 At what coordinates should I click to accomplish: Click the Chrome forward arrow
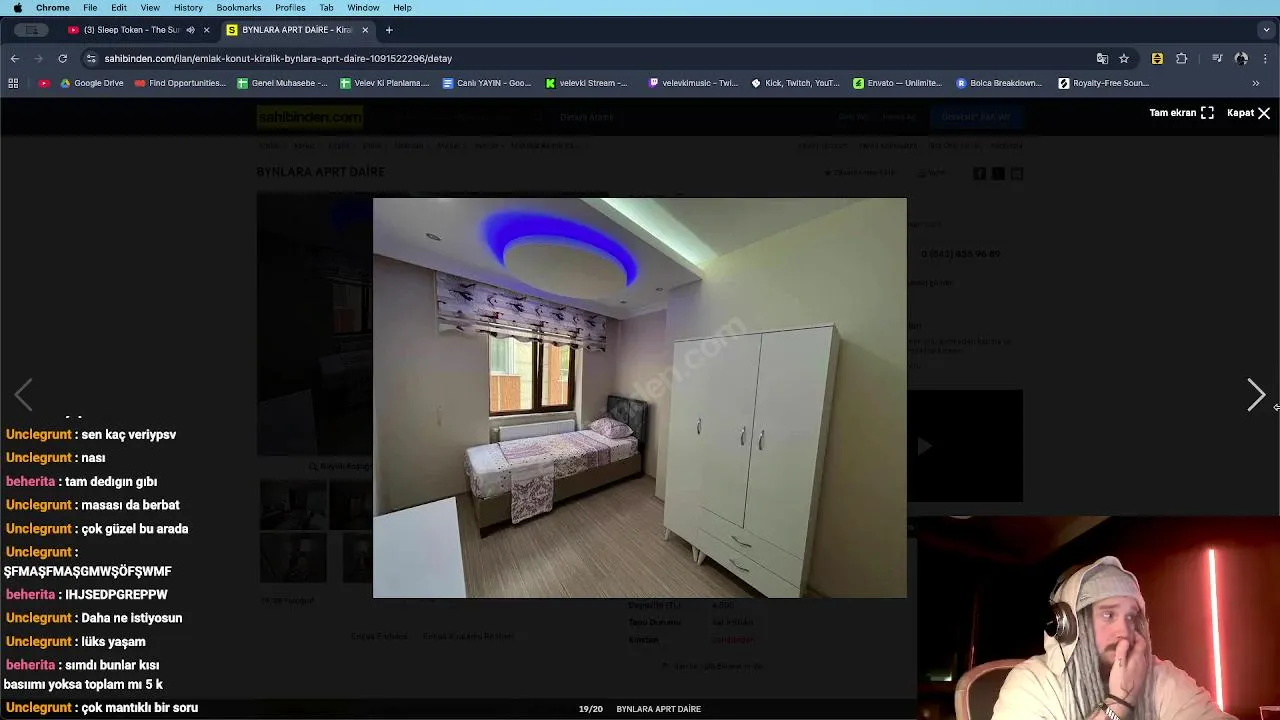point(39,59)
